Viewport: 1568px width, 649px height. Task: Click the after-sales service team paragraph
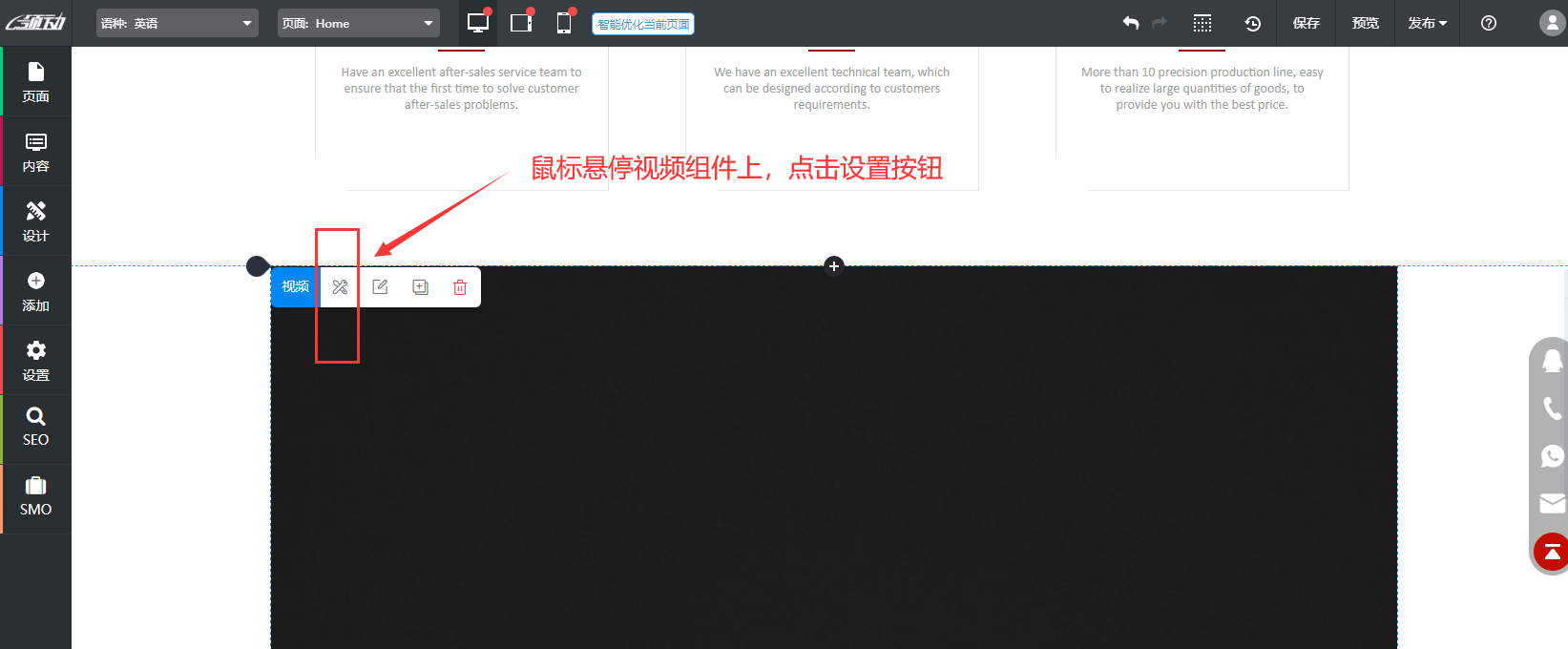462,88
